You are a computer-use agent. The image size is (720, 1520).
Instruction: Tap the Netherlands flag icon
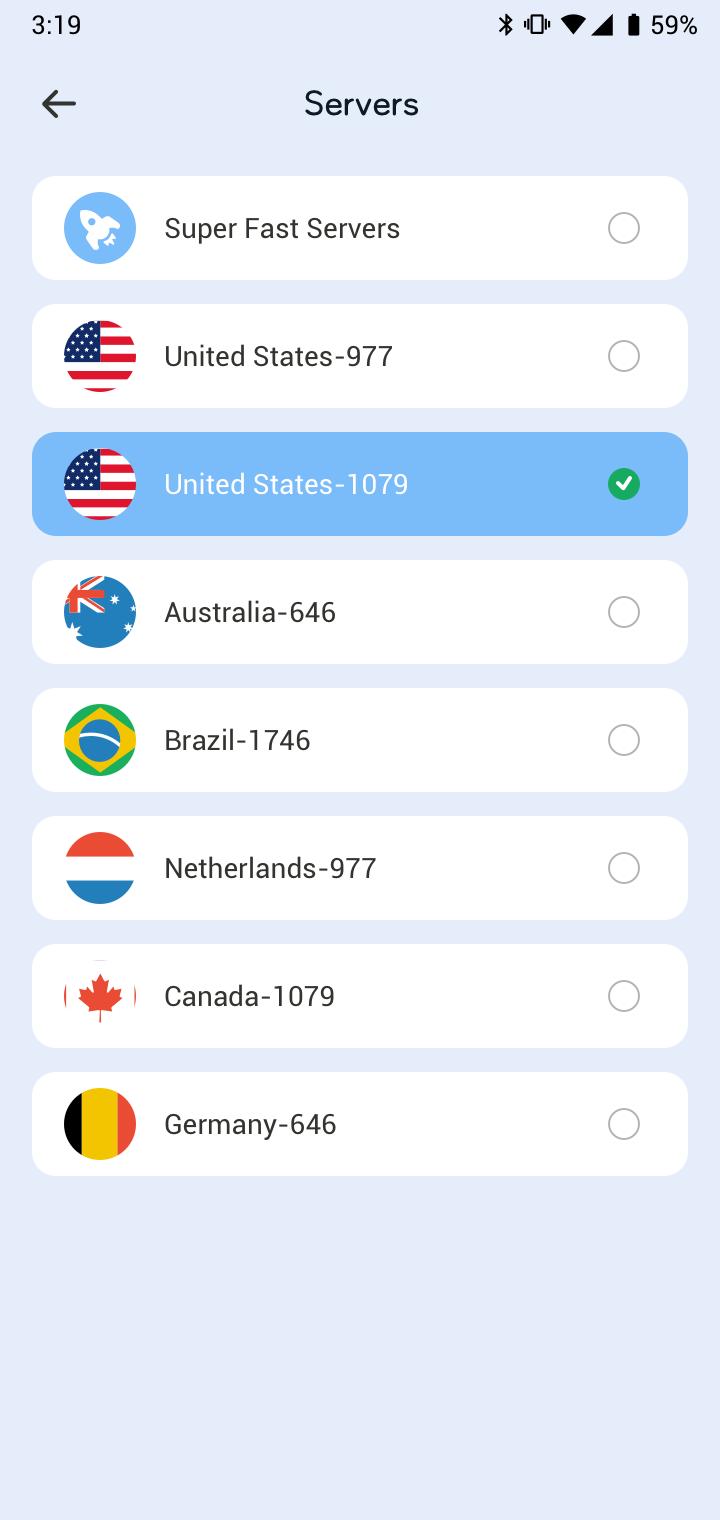(100, 868)
